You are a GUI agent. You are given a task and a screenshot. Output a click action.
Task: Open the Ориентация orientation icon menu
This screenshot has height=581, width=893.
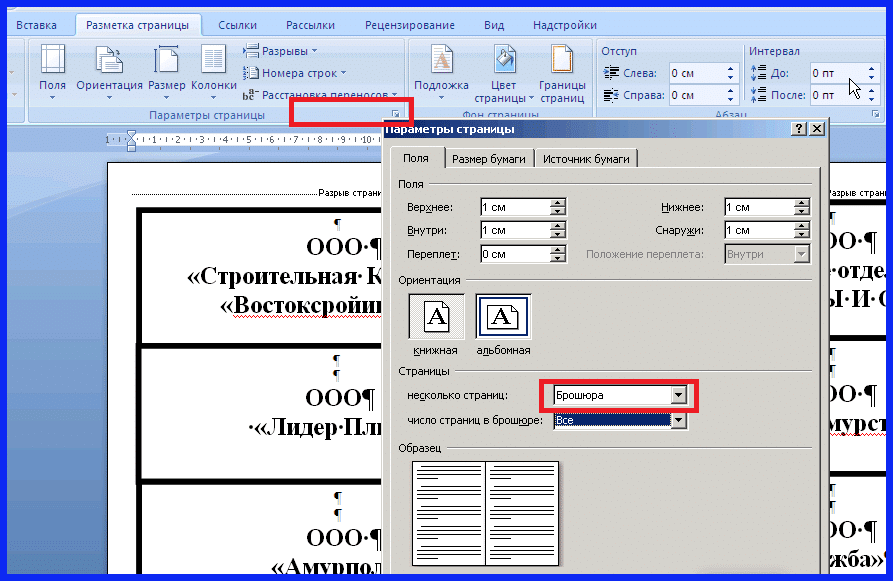(x=109, y=62)
